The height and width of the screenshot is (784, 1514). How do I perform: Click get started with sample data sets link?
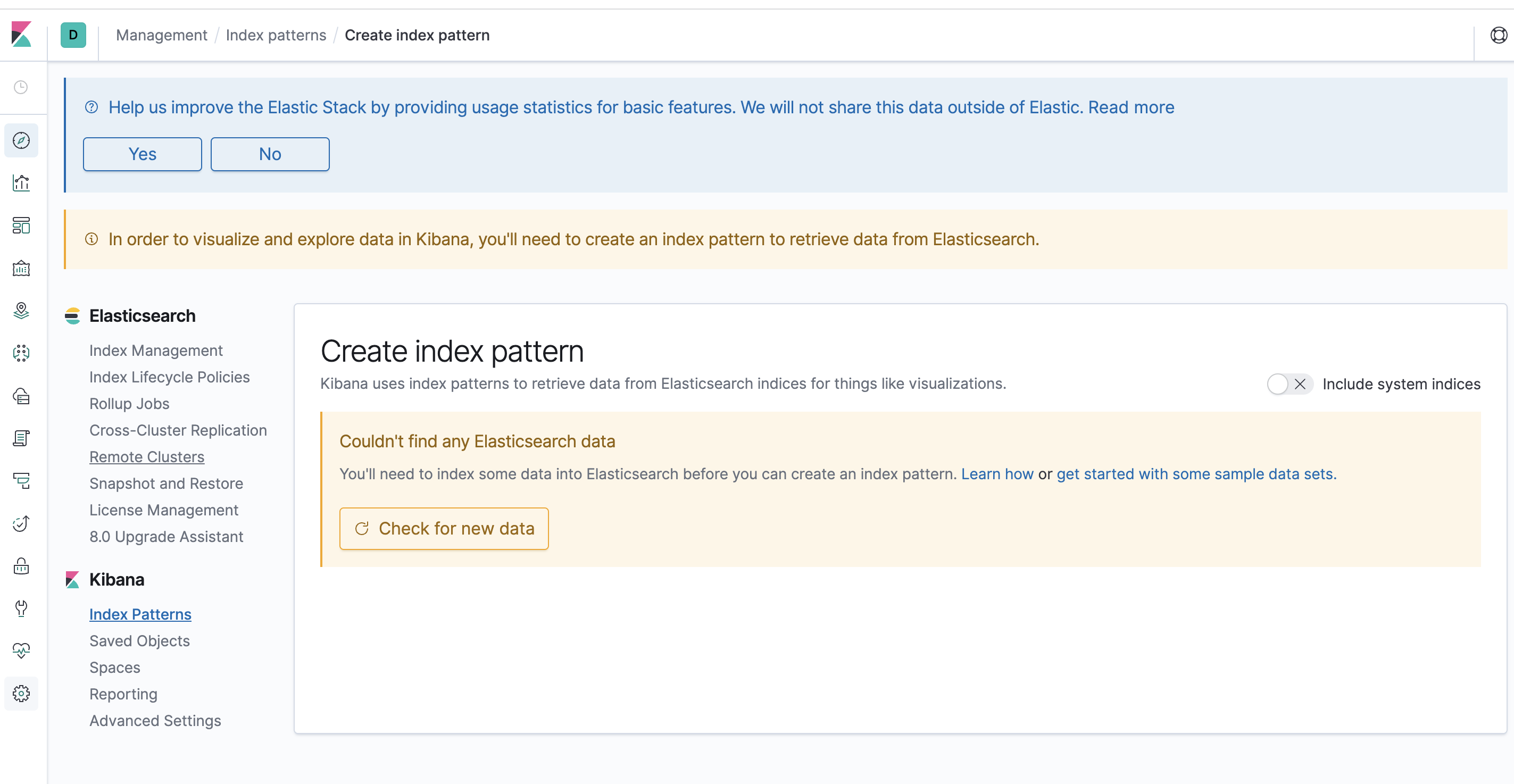point(1196,474)
